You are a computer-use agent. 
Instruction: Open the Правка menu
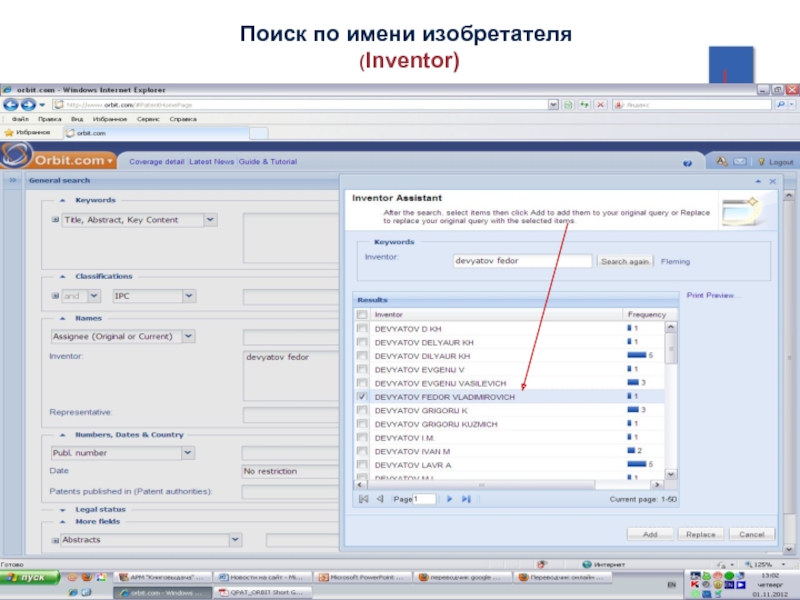click(x=49, y=119)
